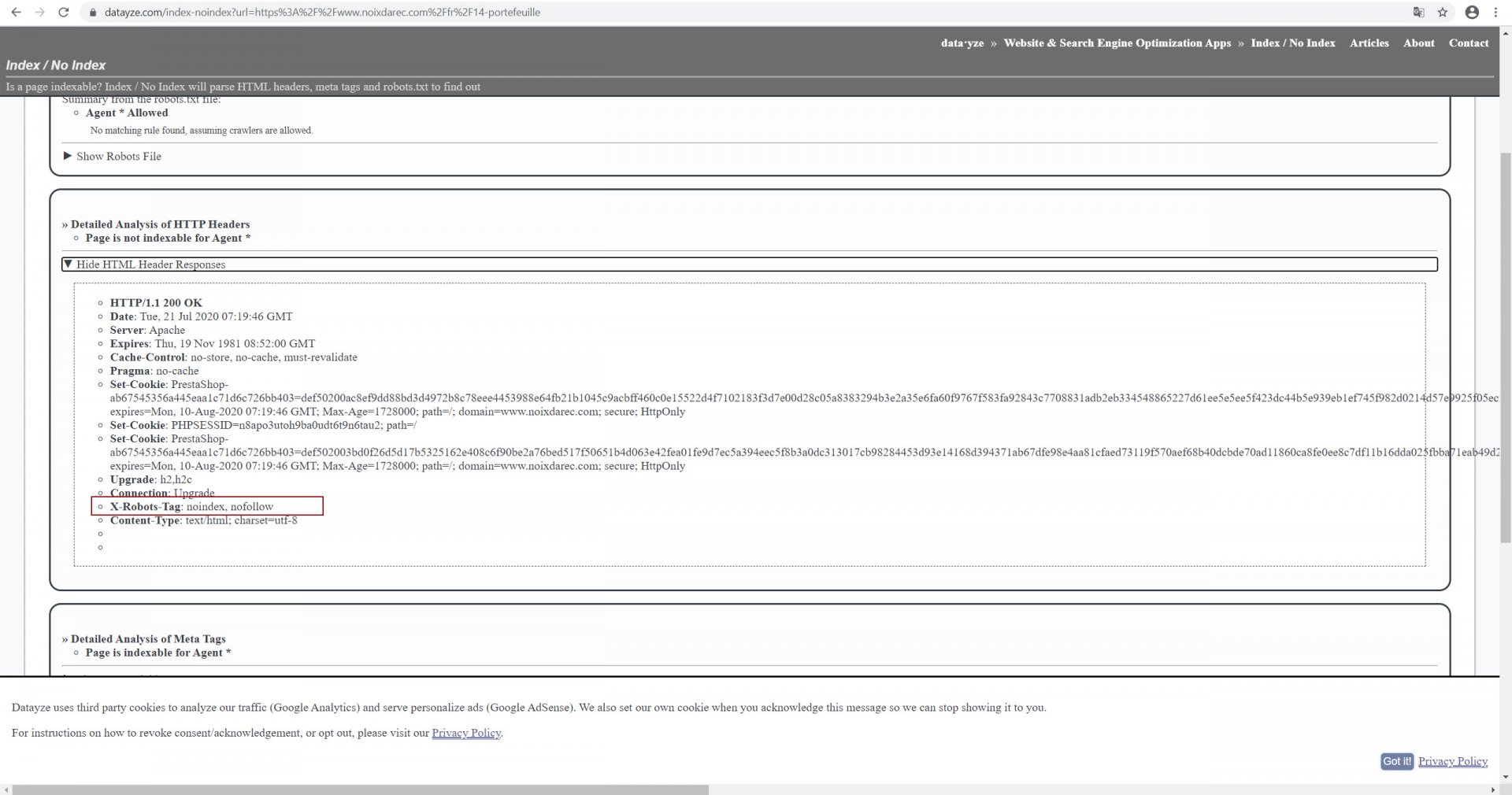Open the browser profile avatar
1512x795 pixels.
1472,13
